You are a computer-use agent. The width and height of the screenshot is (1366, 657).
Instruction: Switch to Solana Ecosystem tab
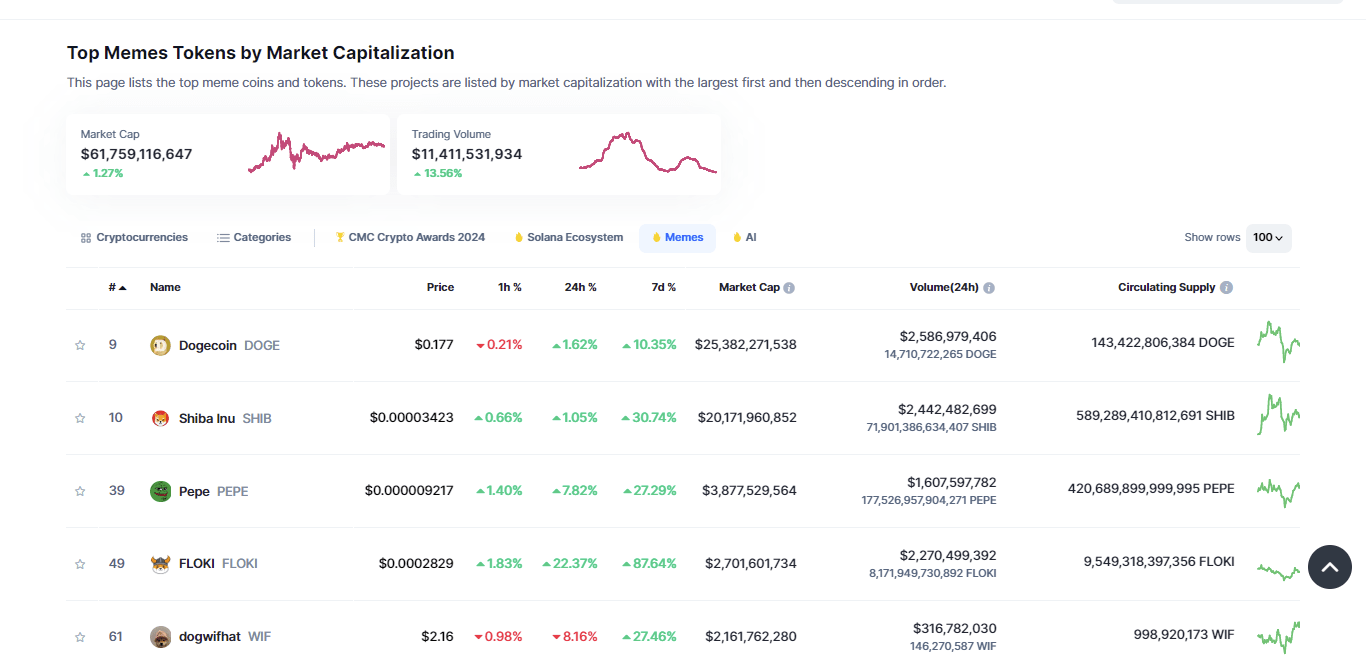(569, 238)
